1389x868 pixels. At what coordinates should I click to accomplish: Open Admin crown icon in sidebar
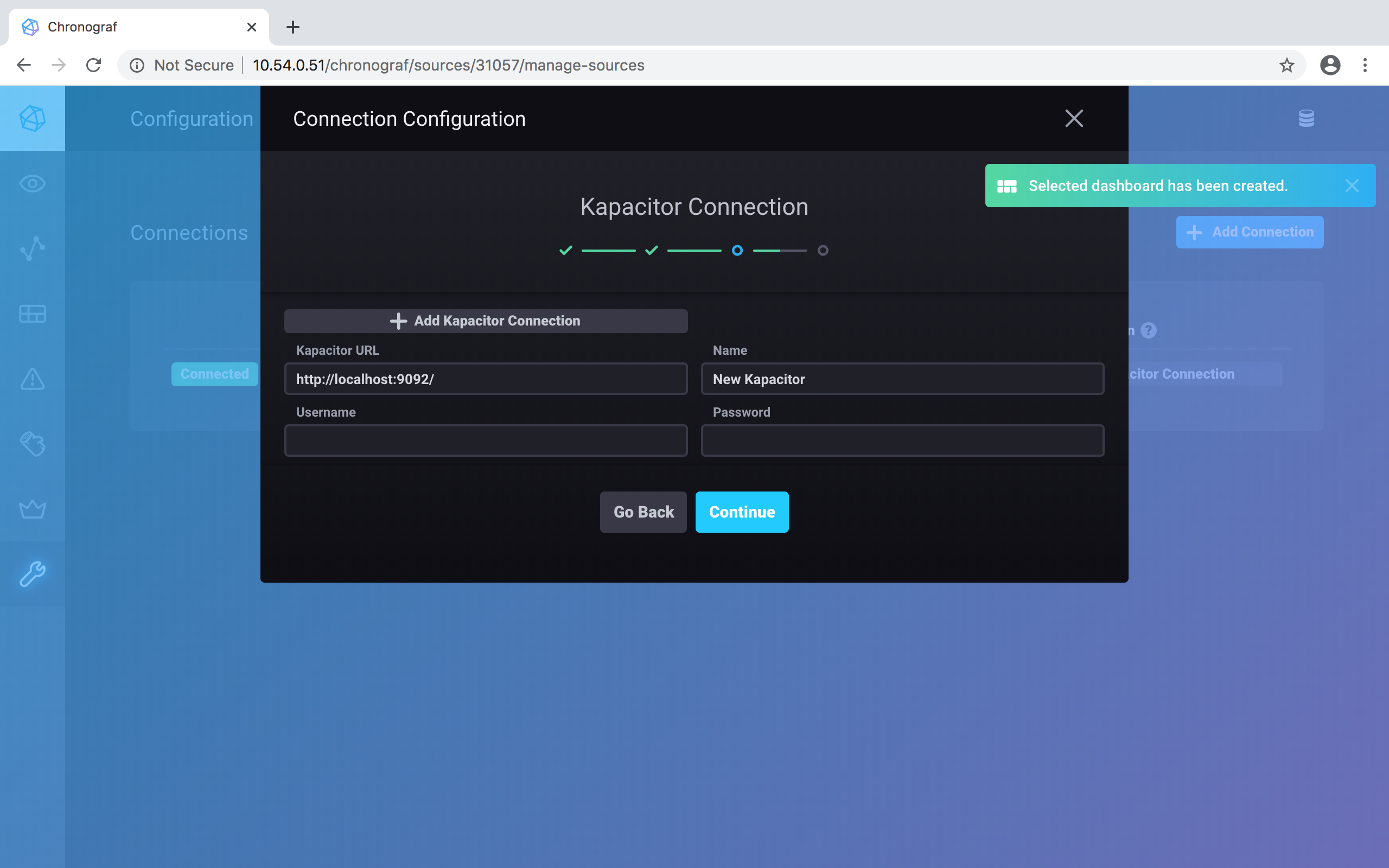tap(32, 509)
